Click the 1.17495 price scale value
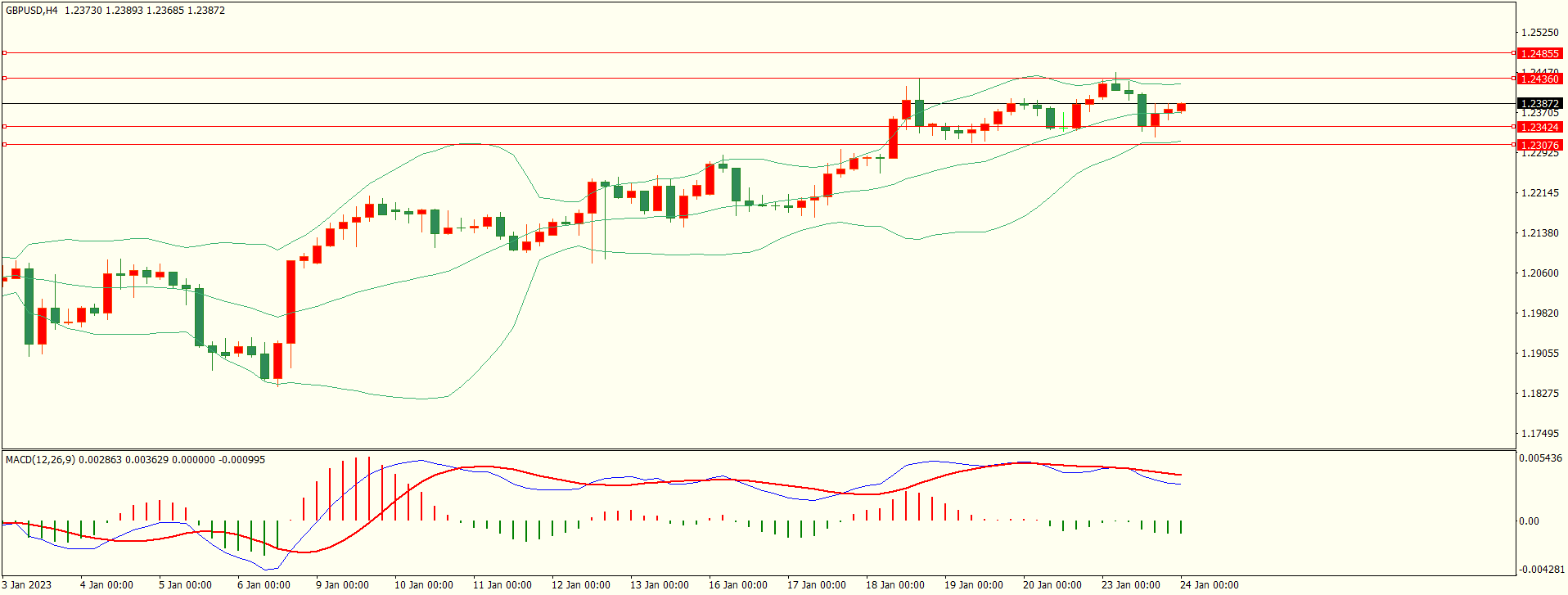 1539,434
